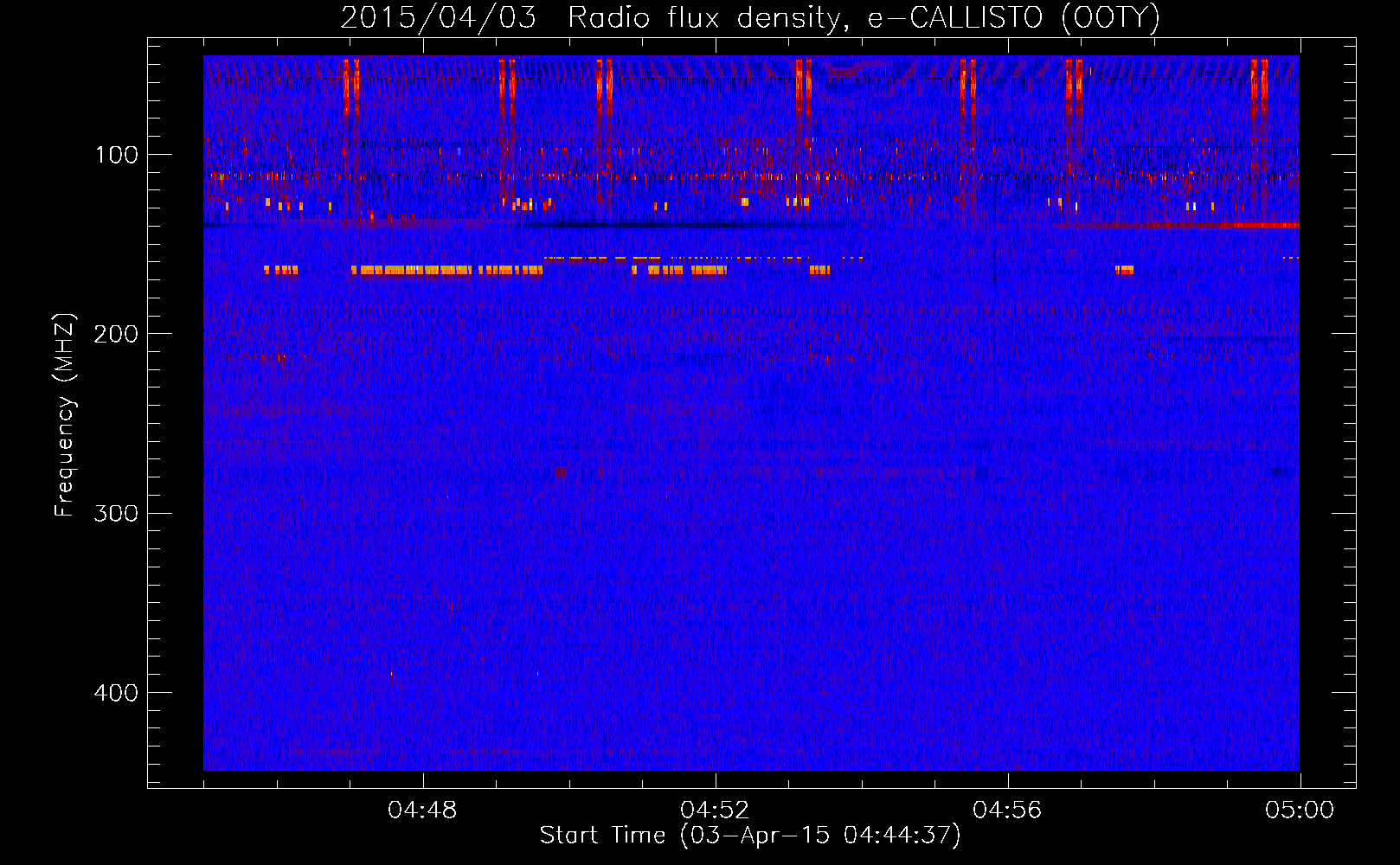Click the "Frequency (MHZ)" y-axis label
The image size is (1400, 865).
coord(66,414)
